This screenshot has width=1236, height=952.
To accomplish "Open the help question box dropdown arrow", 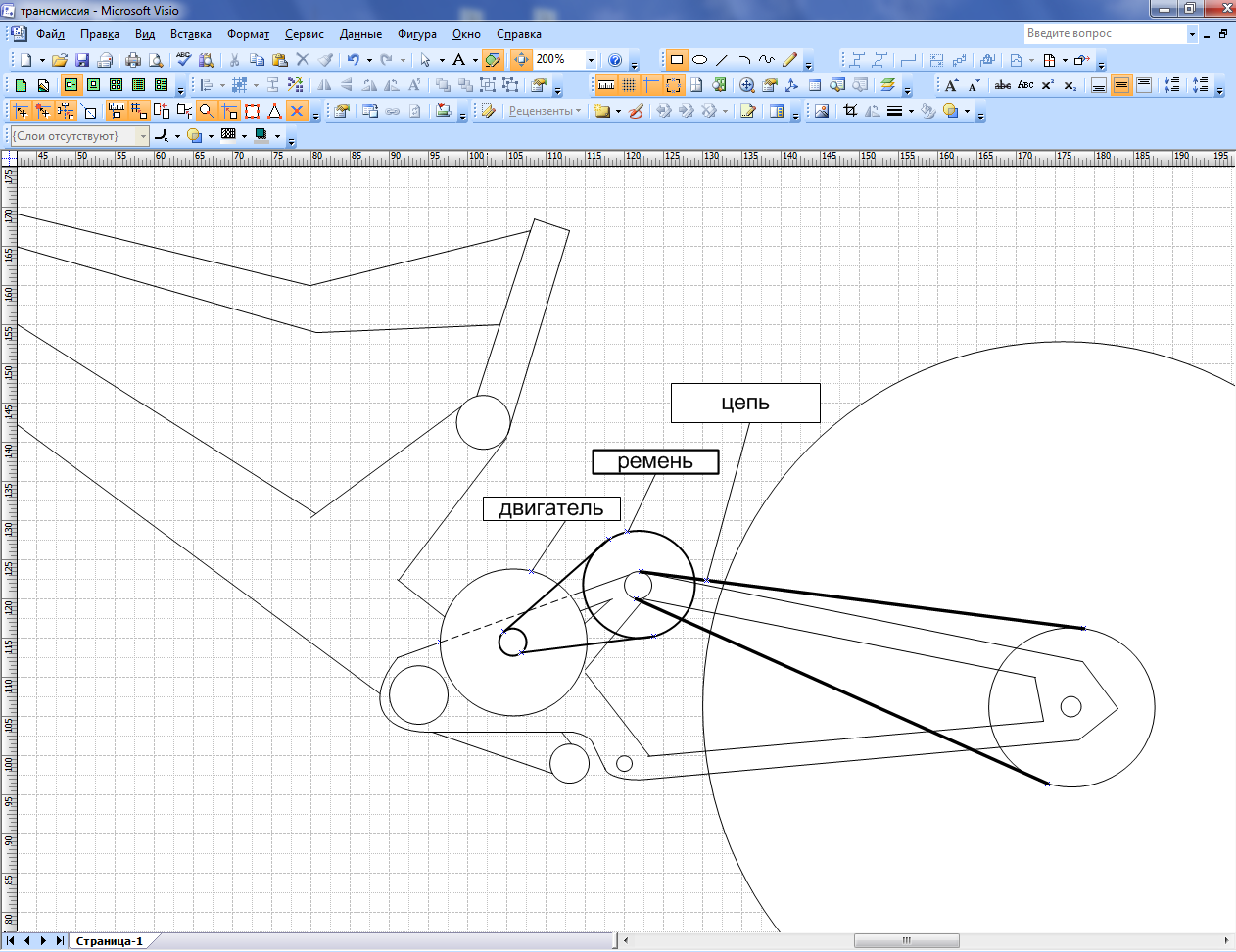I will [1192, 33].
